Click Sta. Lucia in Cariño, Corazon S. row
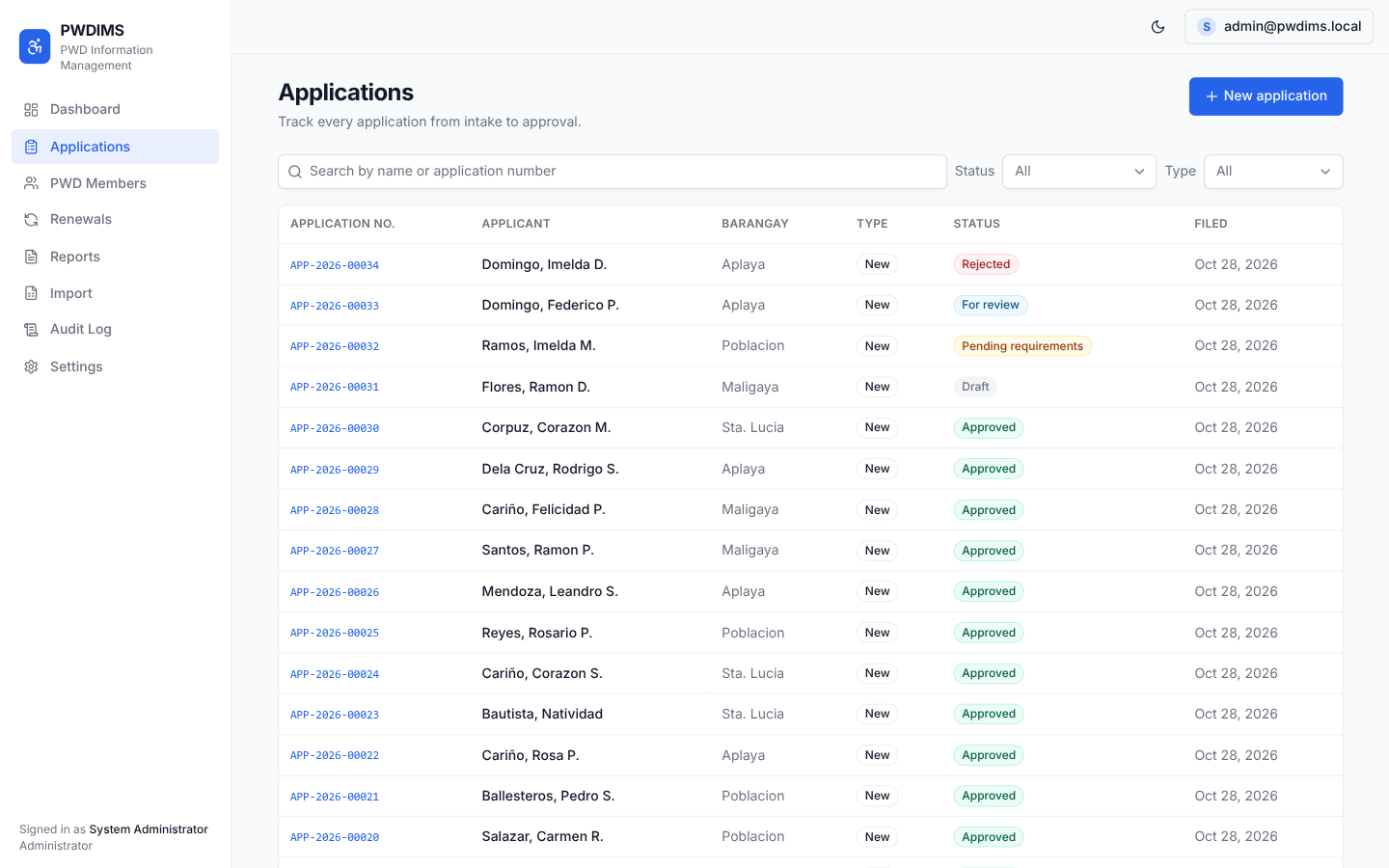Viewport: 1389px width, 868px height. 752,673
